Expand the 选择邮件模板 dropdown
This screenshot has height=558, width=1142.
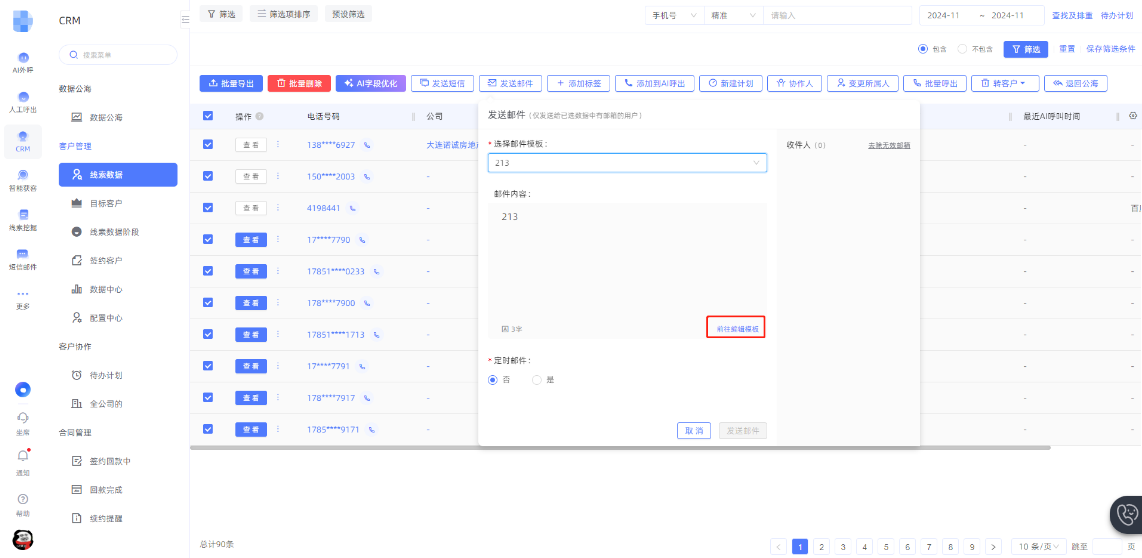(x=627, y=163)
